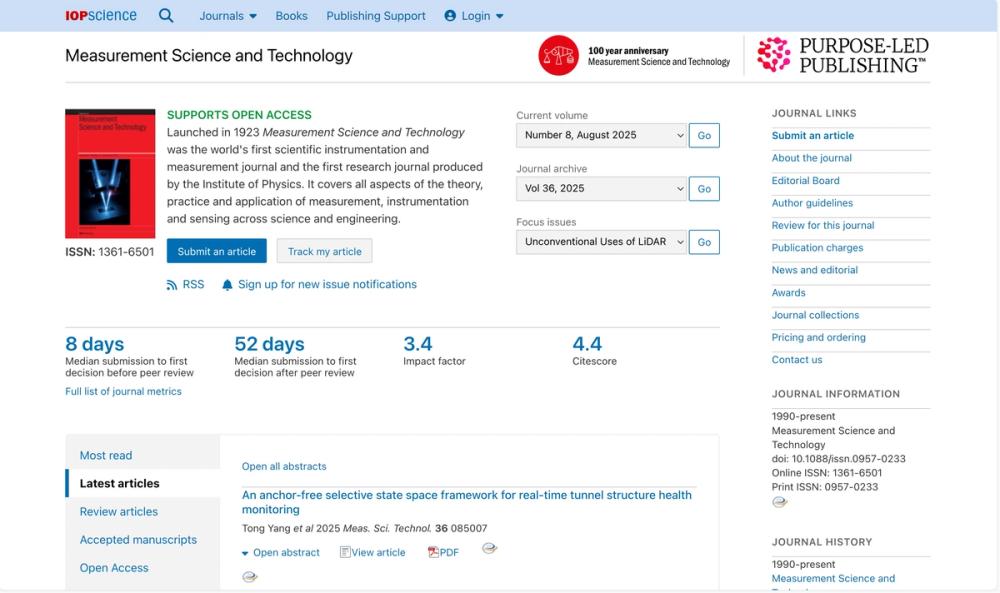This screenshot has height=593, width=1000.
Task: Expand the Login dropdown
Action: pyautogui.click(x=474, y=16)
